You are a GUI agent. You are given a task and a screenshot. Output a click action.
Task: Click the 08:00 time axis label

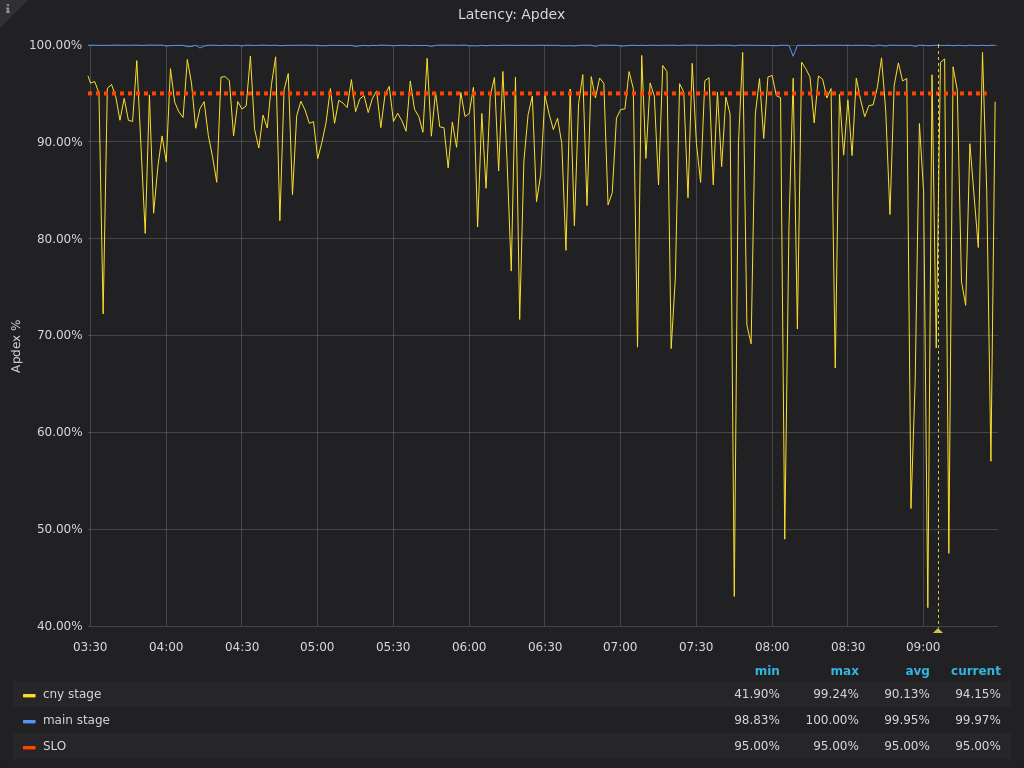click(x=772, y=647)
